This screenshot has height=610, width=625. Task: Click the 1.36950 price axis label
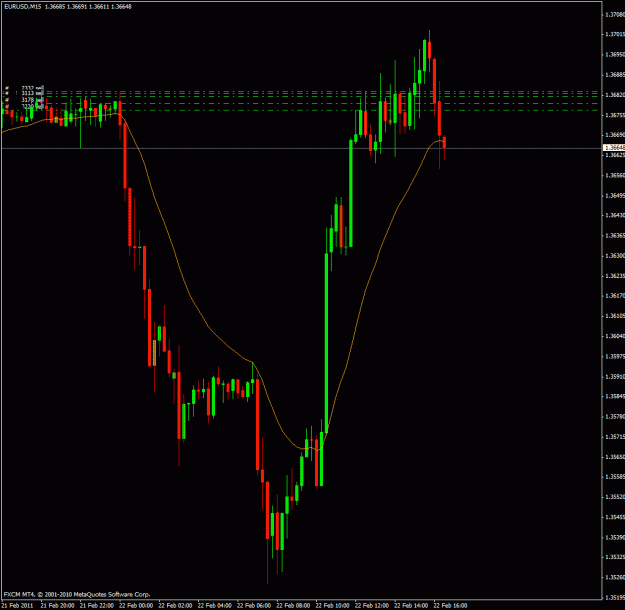point(615,54)
